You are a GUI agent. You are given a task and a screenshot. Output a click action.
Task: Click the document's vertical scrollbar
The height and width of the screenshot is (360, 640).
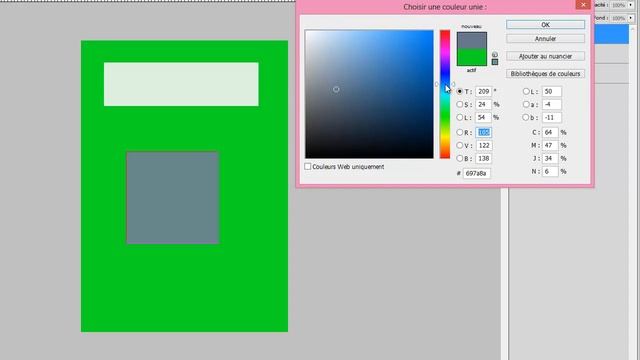click(x=505, y=273)
